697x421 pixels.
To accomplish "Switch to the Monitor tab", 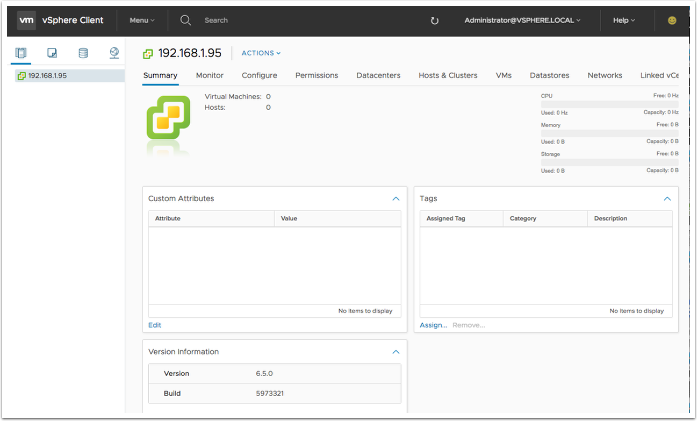I will [210, 75].
